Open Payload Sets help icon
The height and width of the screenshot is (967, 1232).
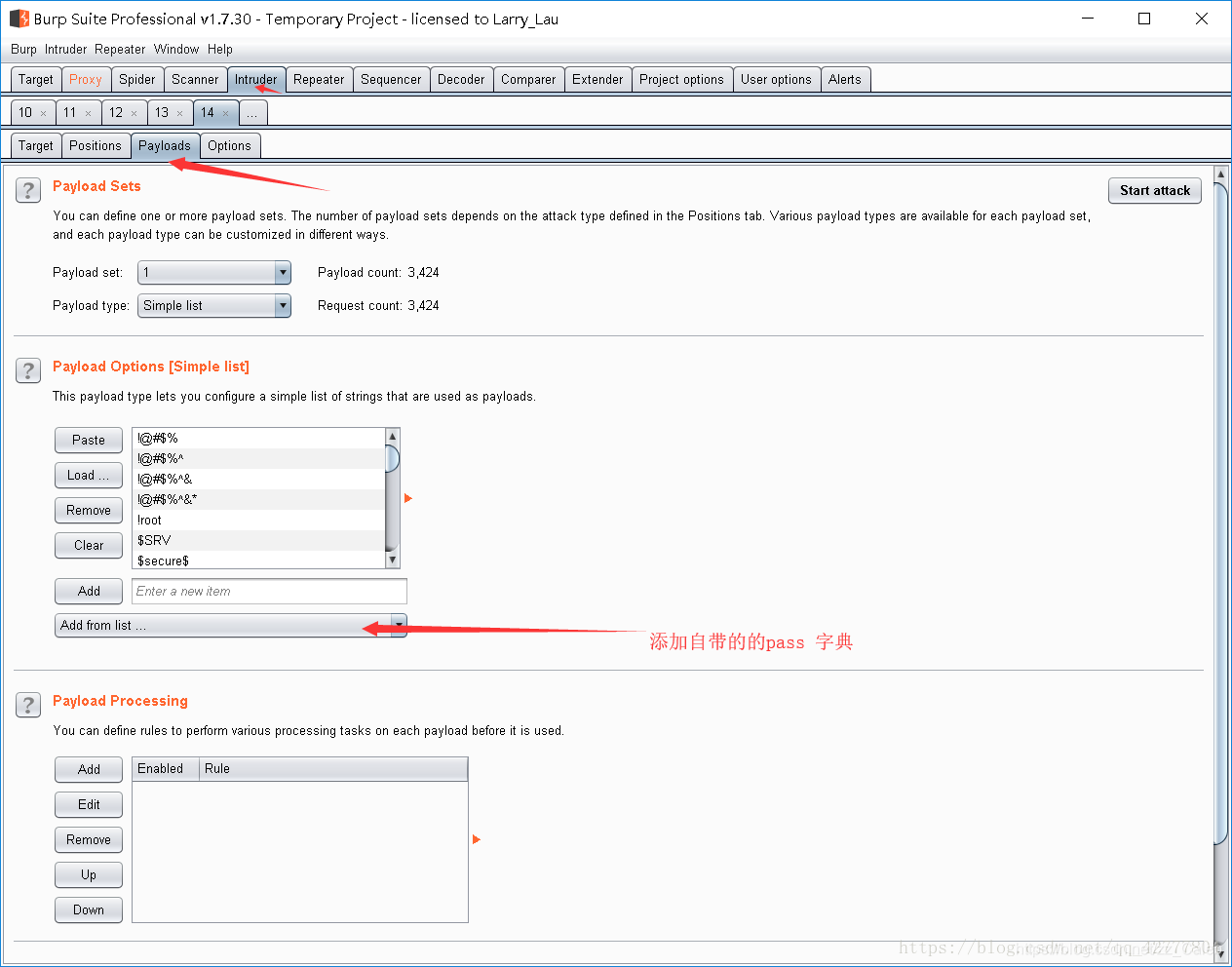(x=28, y=190)
